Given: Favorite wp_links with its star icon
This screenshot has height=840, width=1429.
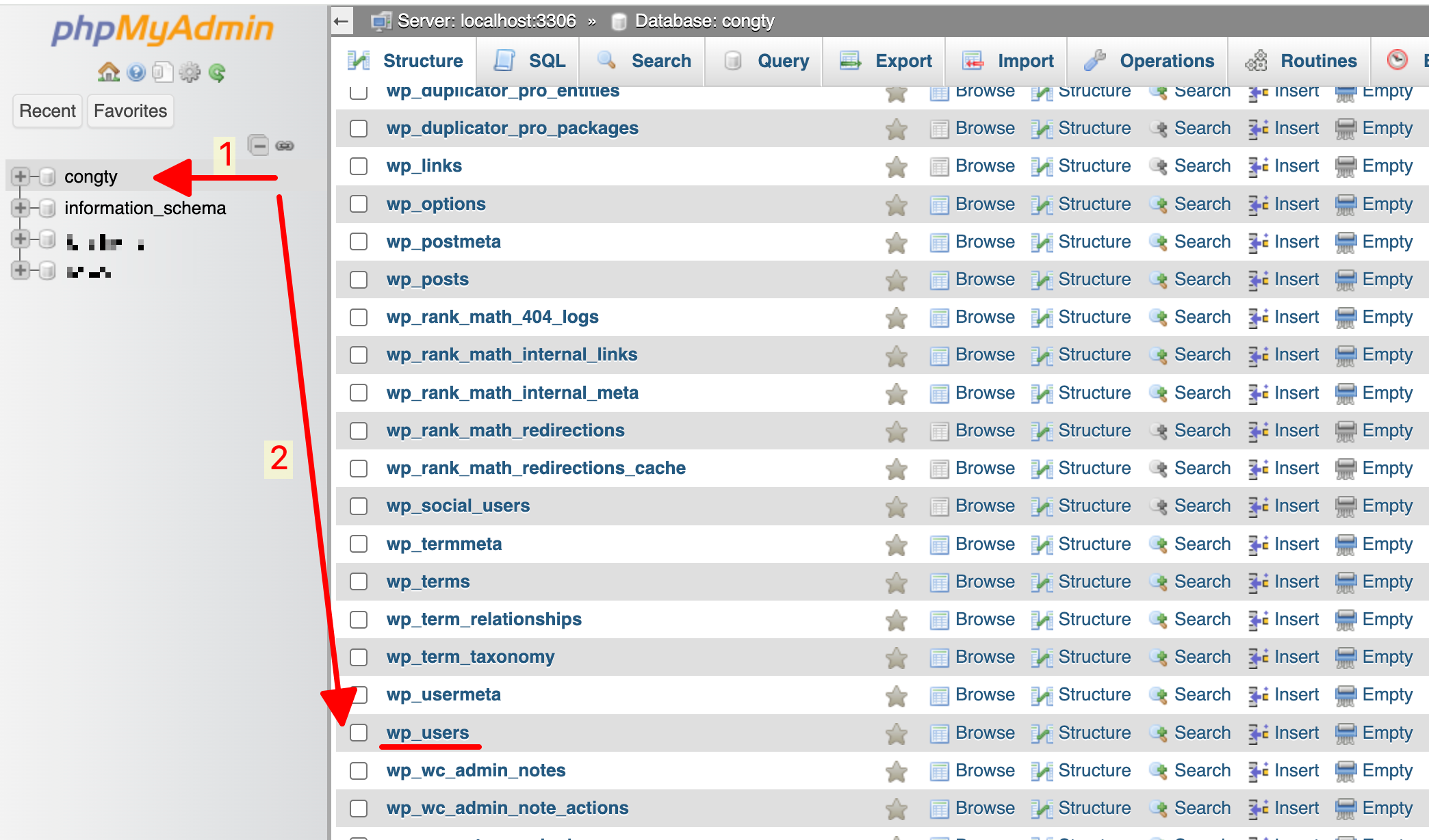Looking at the screenshot, I should (897, 166).
